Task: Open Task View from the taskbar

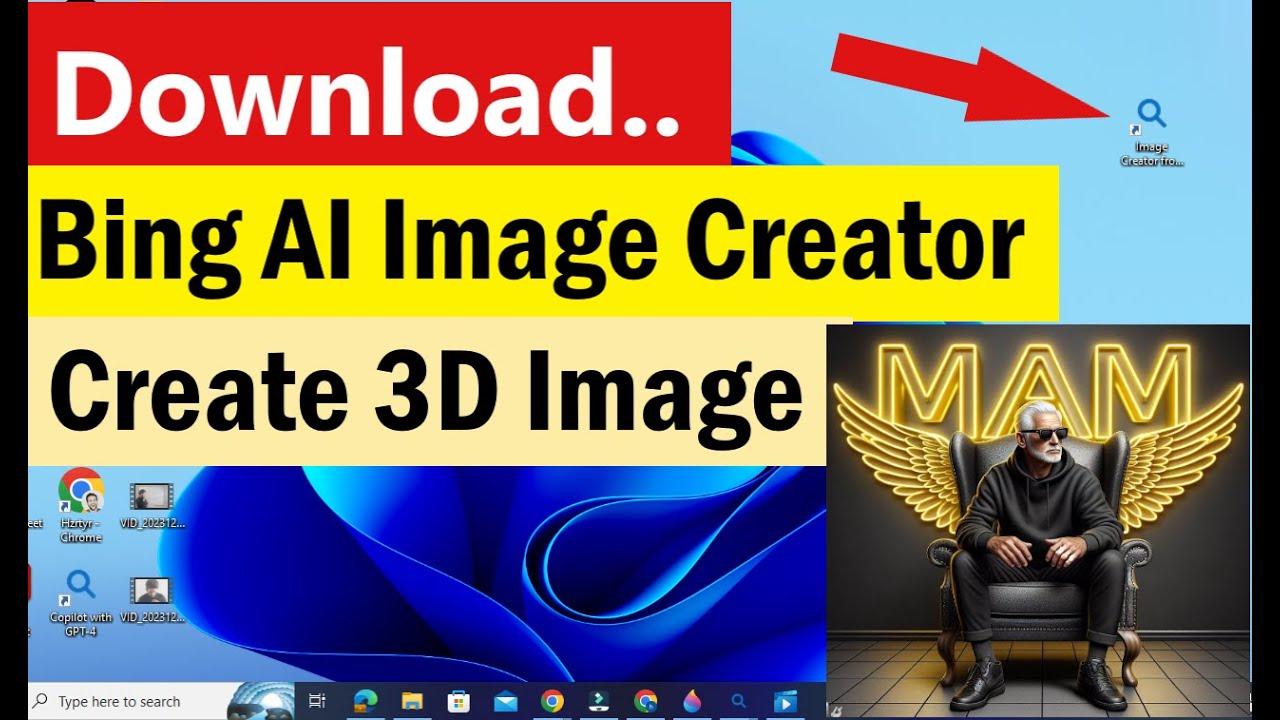Action: [x=317, y=701]
